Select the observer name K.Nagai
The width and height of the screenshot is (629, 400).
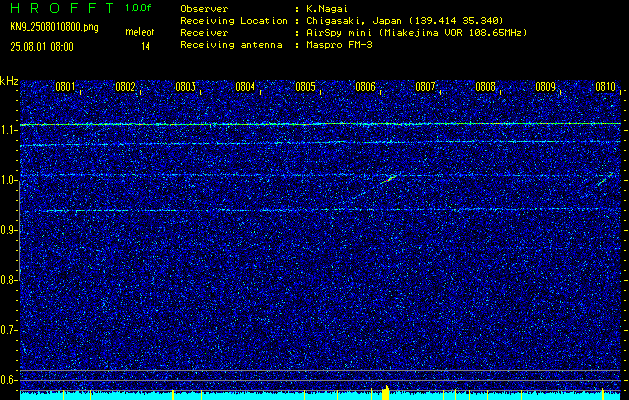pos(327,9)
